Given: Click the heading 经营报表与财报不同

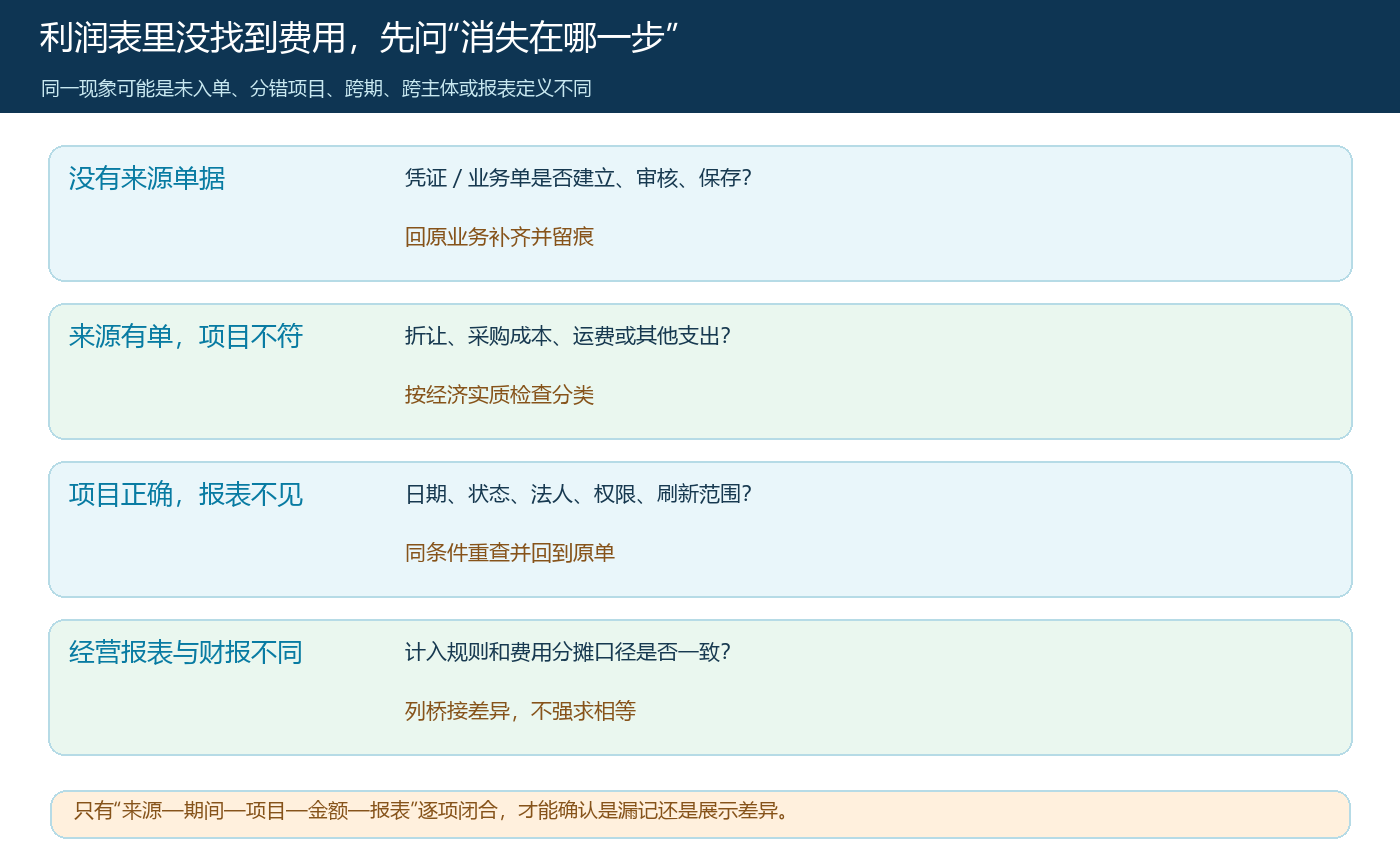Looking at the screenshot, I should pos(186,653).
